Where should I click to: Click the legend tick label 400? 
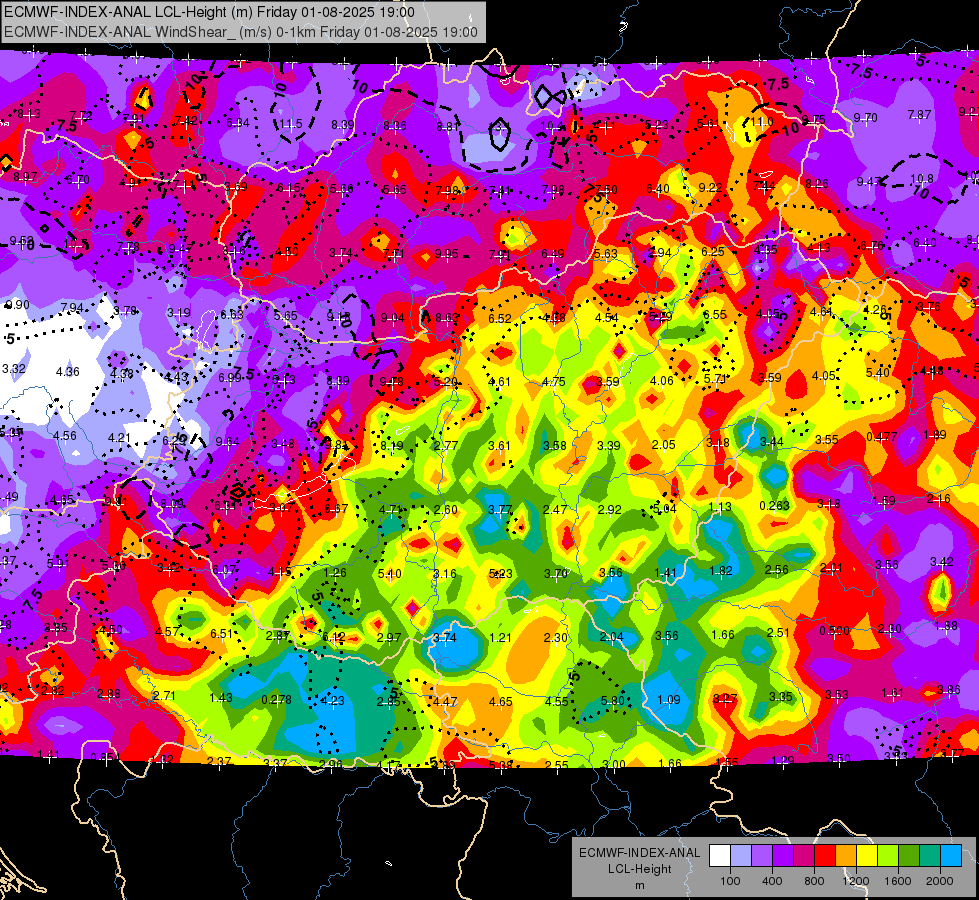pos(772,881)
